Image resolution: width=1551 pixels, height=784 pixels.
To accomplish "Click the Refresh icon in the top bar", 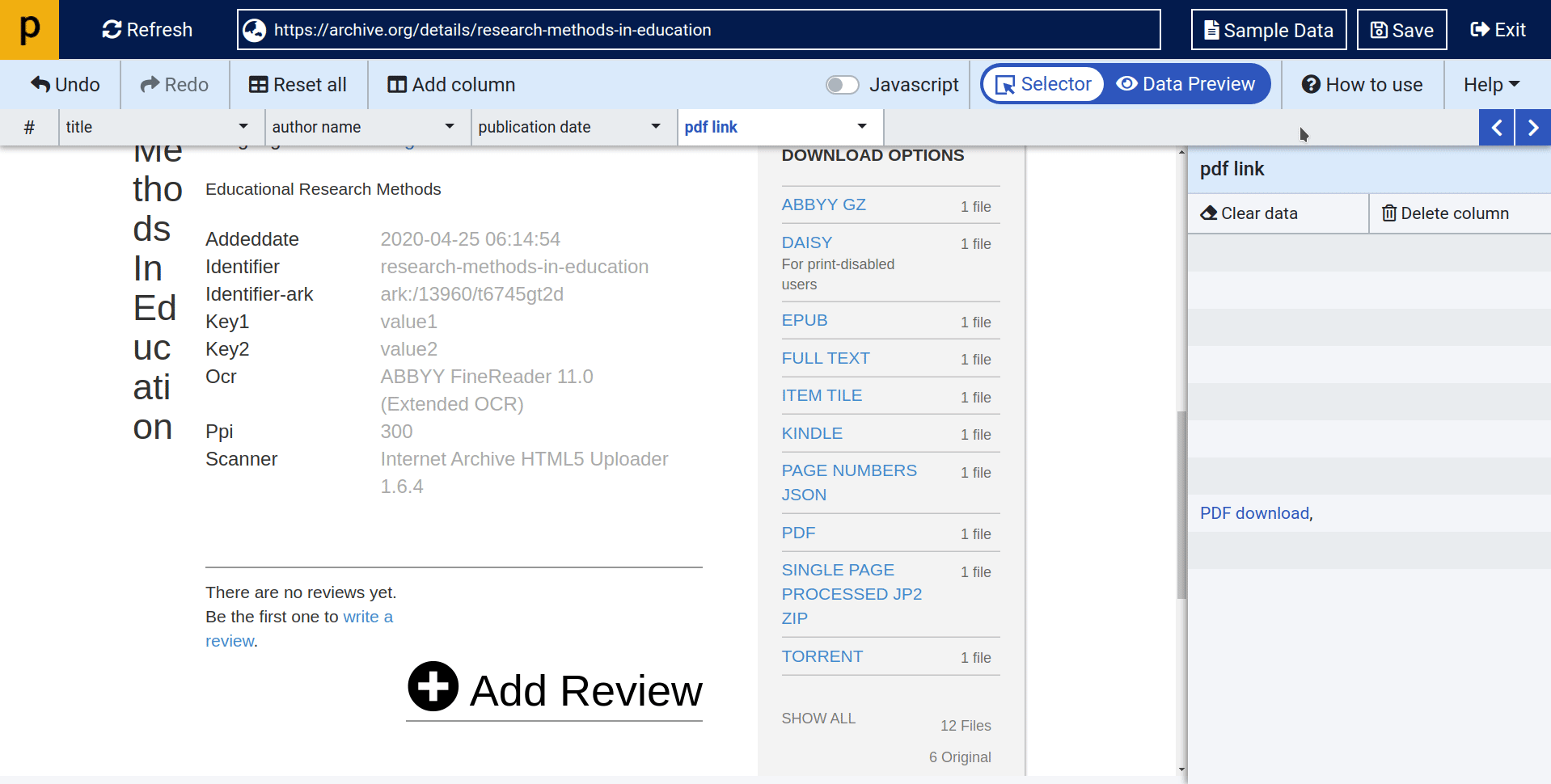I will 112,29.
